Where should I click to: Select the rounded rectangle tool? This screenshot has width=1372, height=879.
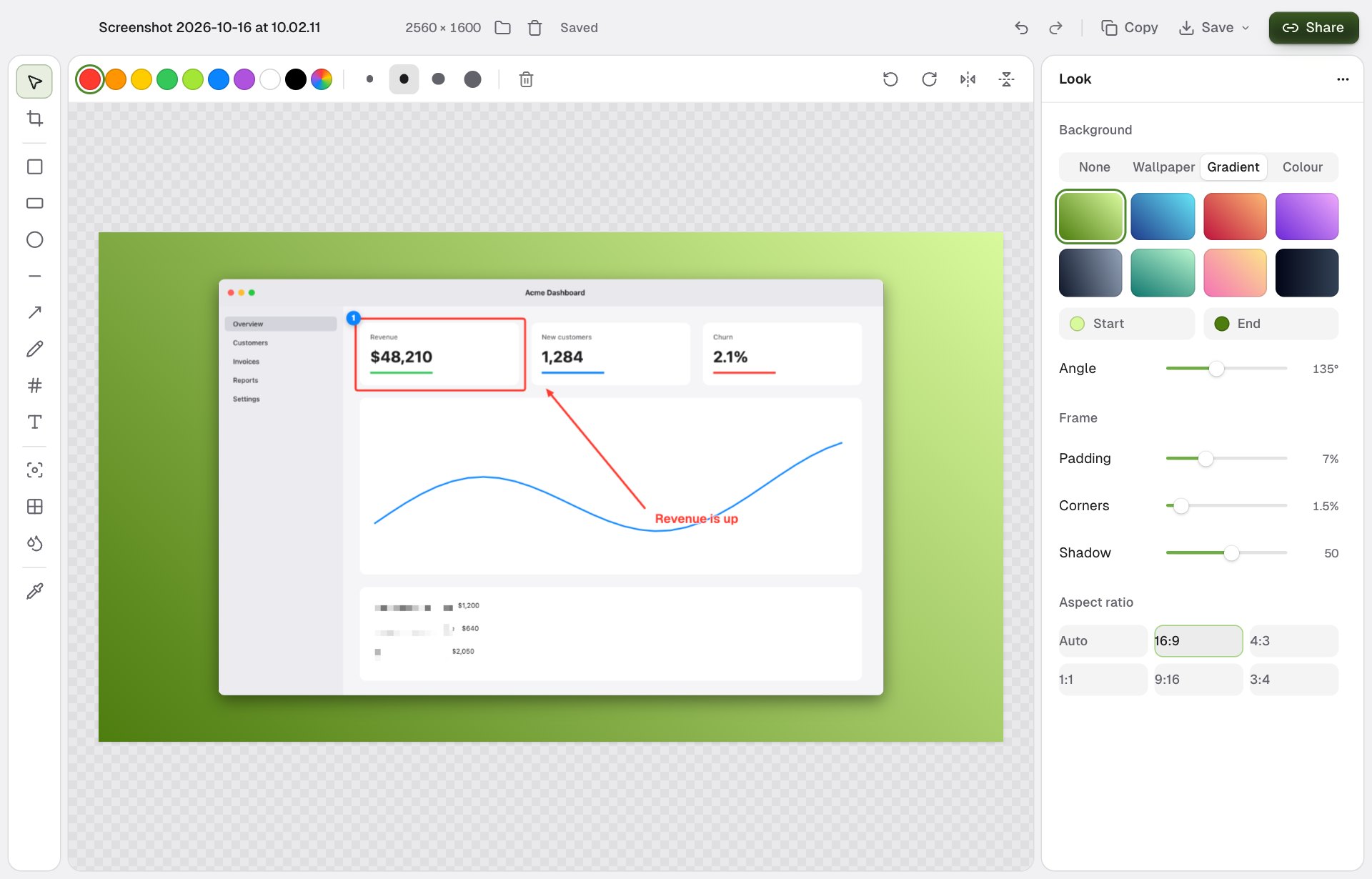coord(34,203)
